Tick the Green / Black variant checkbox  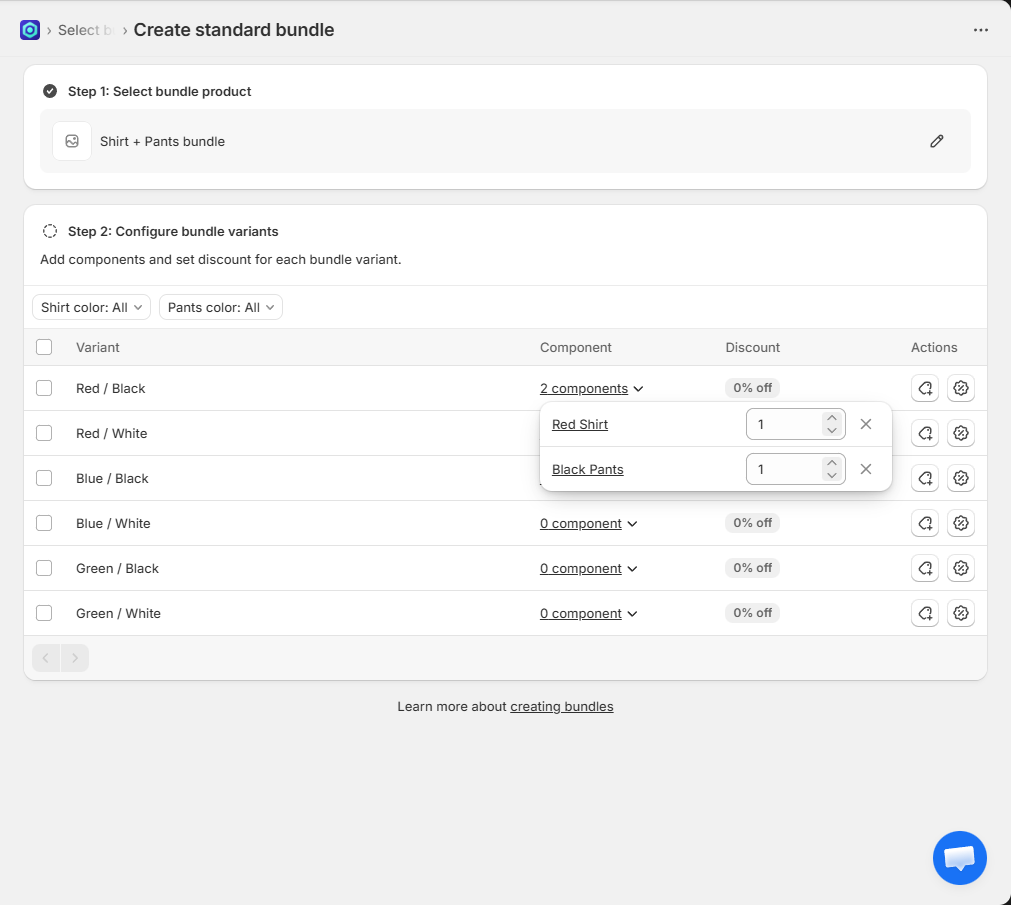tap(44, 568)
